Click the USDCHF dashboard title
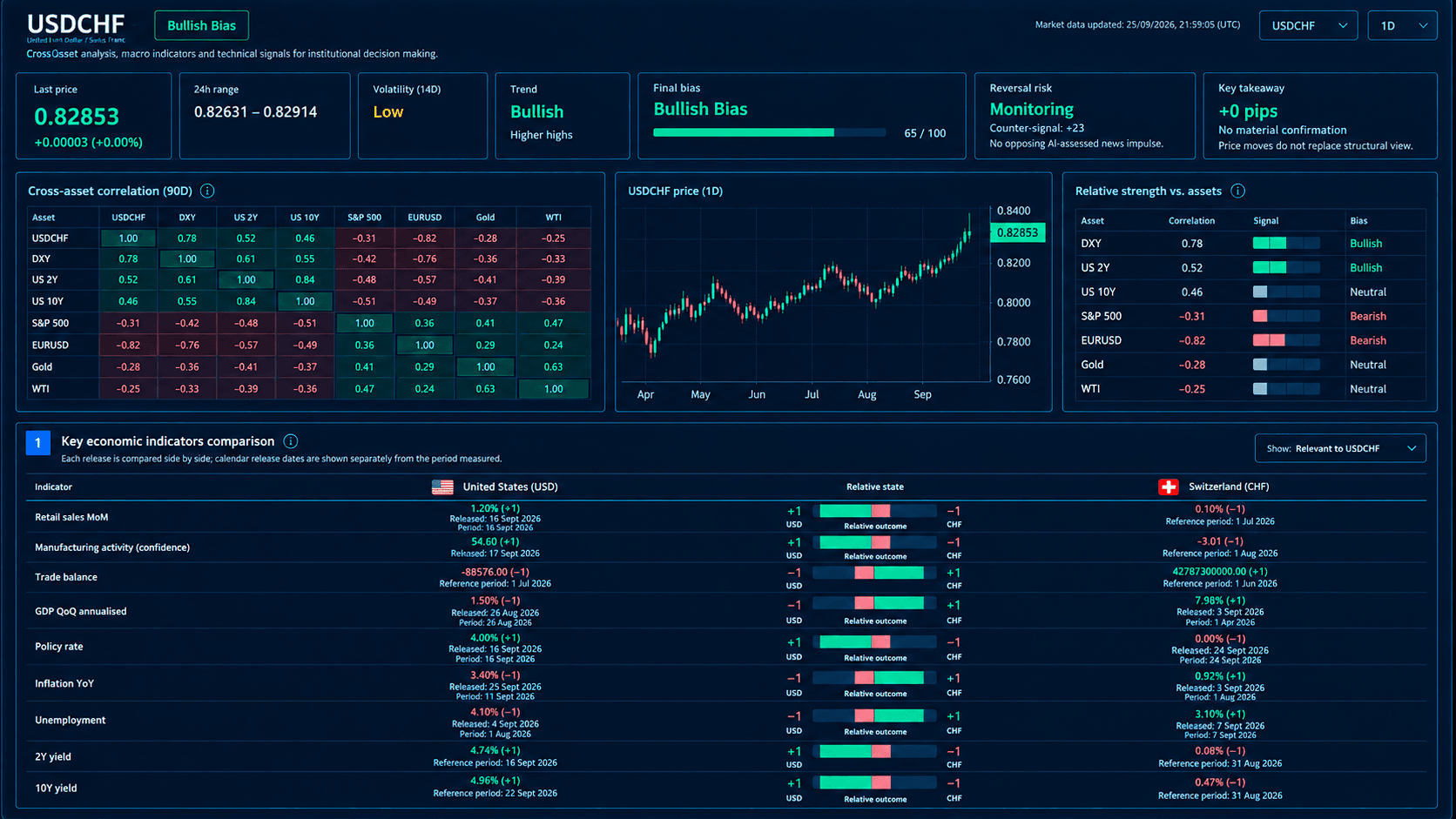 click(x=76, y=23)
